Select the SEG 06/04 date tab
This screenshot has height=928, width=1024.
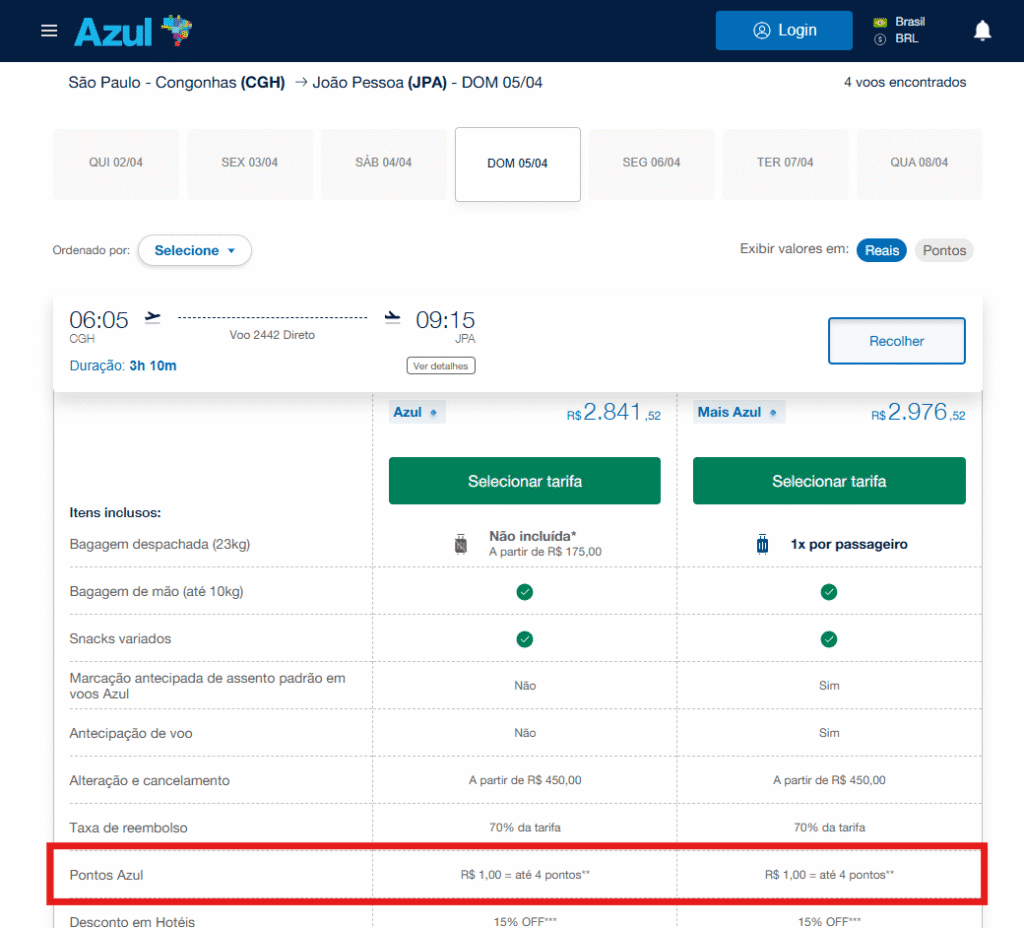coord(651,163)
